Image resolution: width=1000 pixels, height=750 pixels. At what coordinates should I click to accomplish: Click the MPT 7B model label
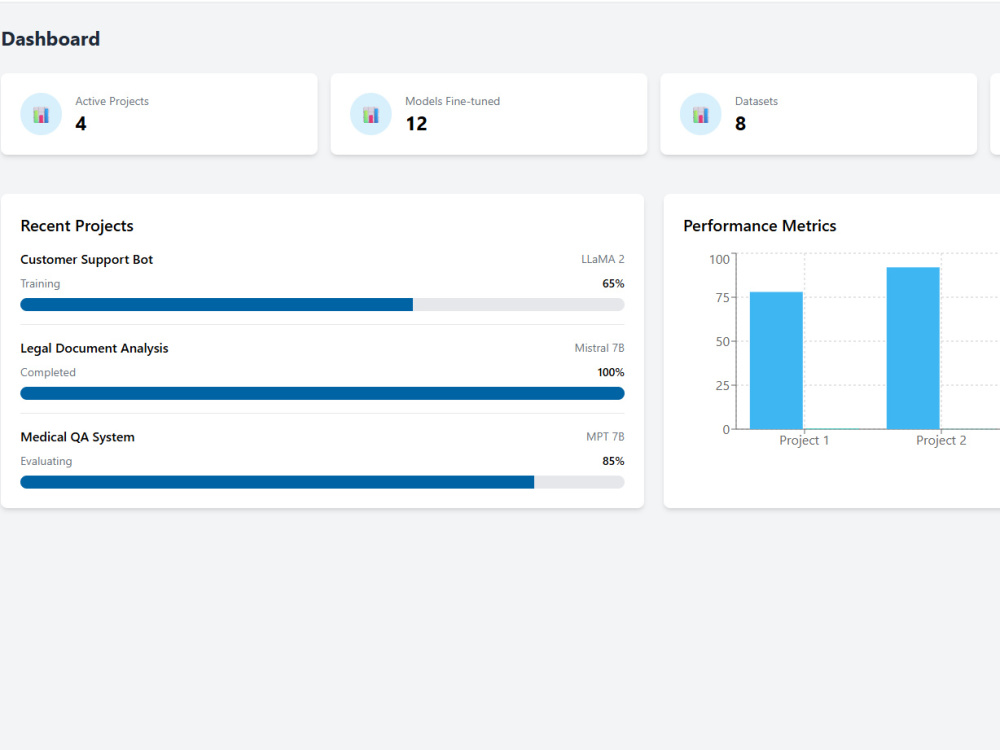tap(605, 437)
